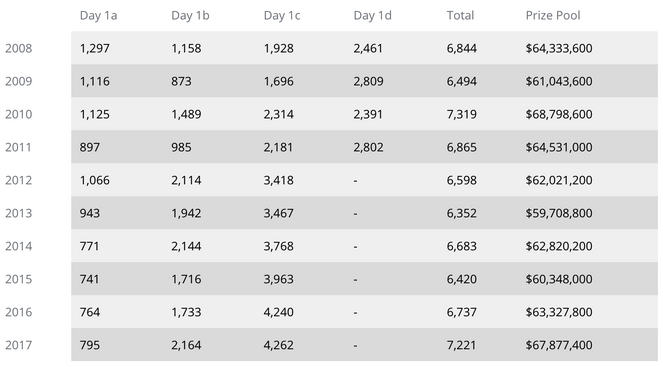Screen dimensions: 663x367
Task: Click the 2013 Day 1b value 1,942
Action: coord(186,213)
